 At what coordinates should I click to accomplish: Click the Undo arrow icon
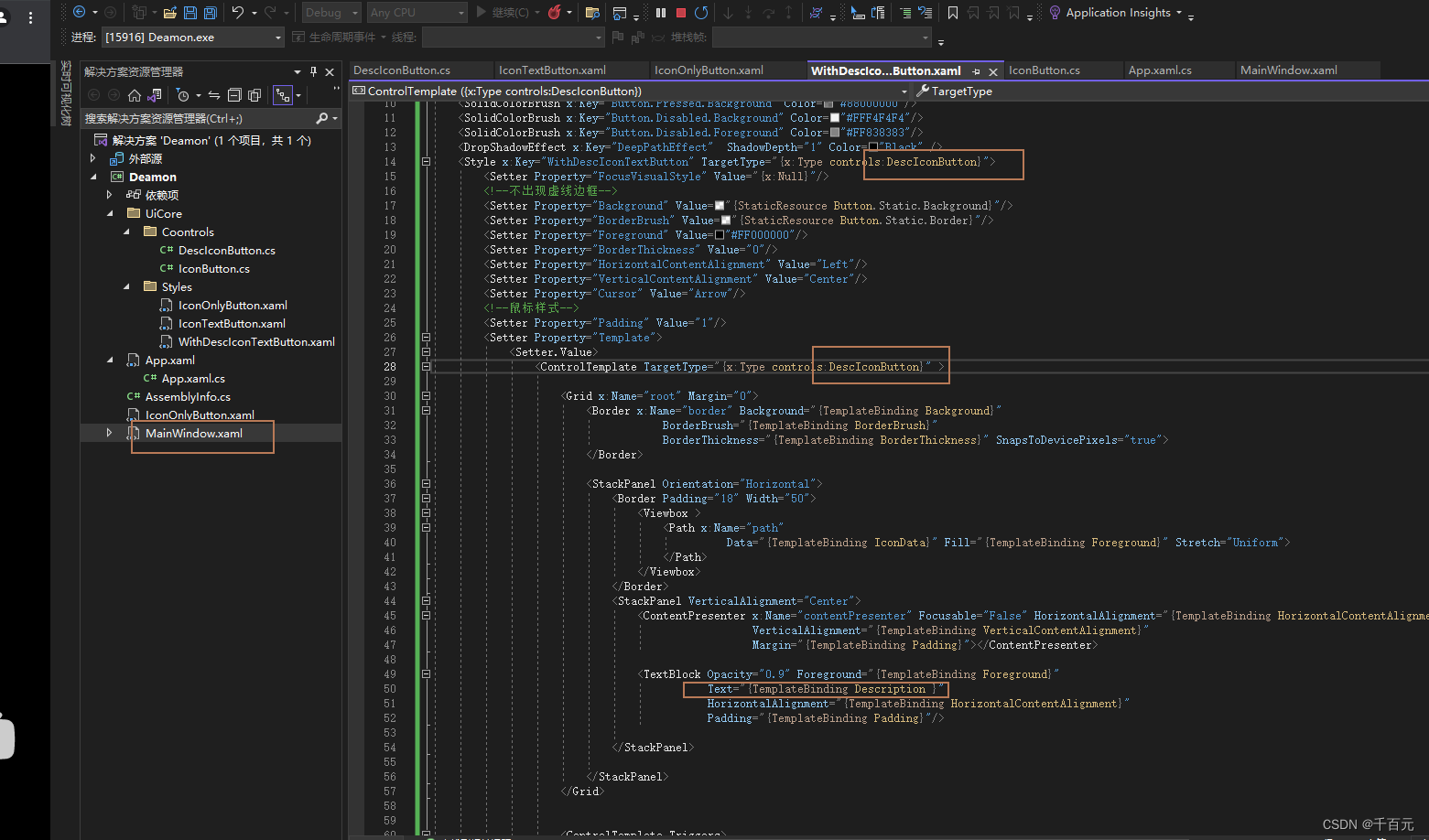pyautogui.click(x=240, y=12)
